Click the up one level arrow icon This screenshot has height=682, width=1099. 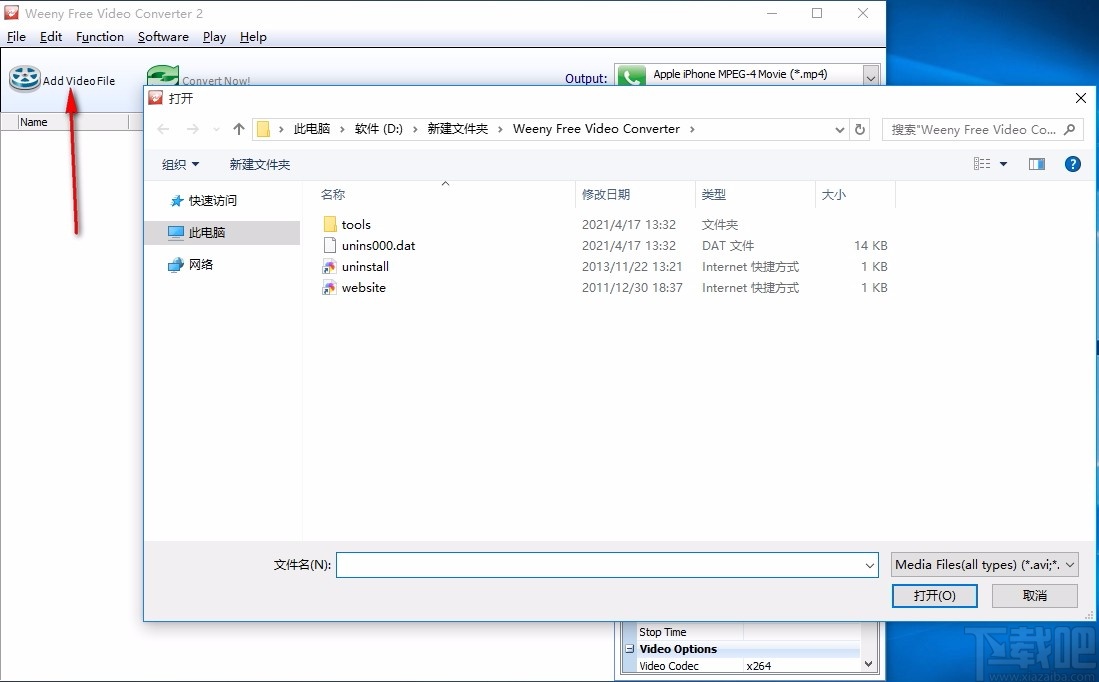[x=238, y=128]
